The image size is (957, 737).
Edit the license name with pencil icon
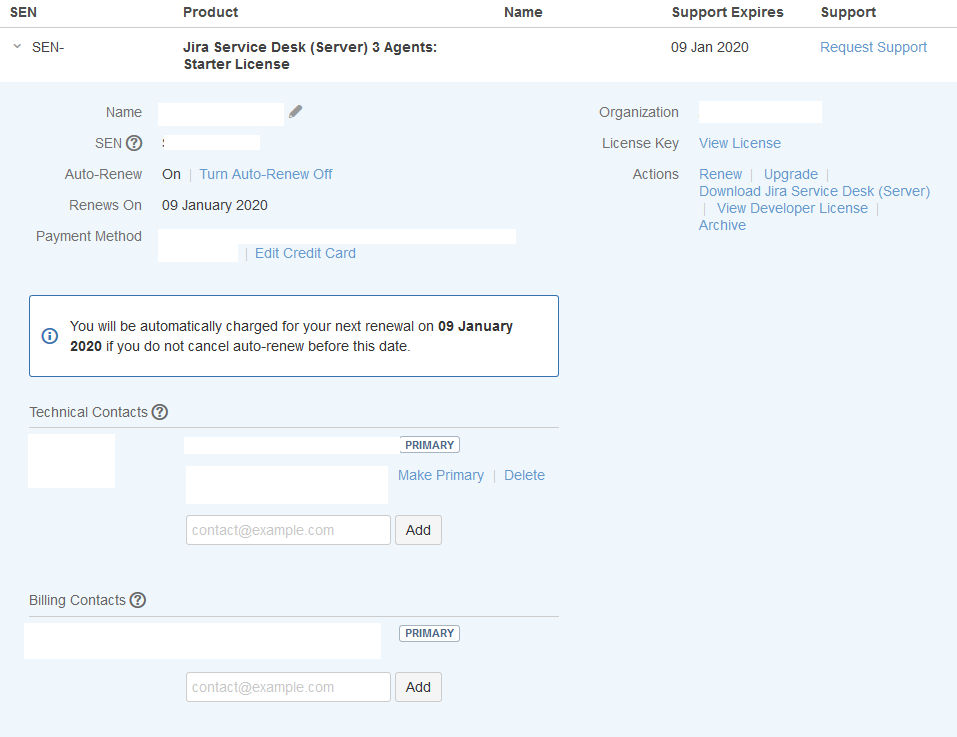(295, 112)
